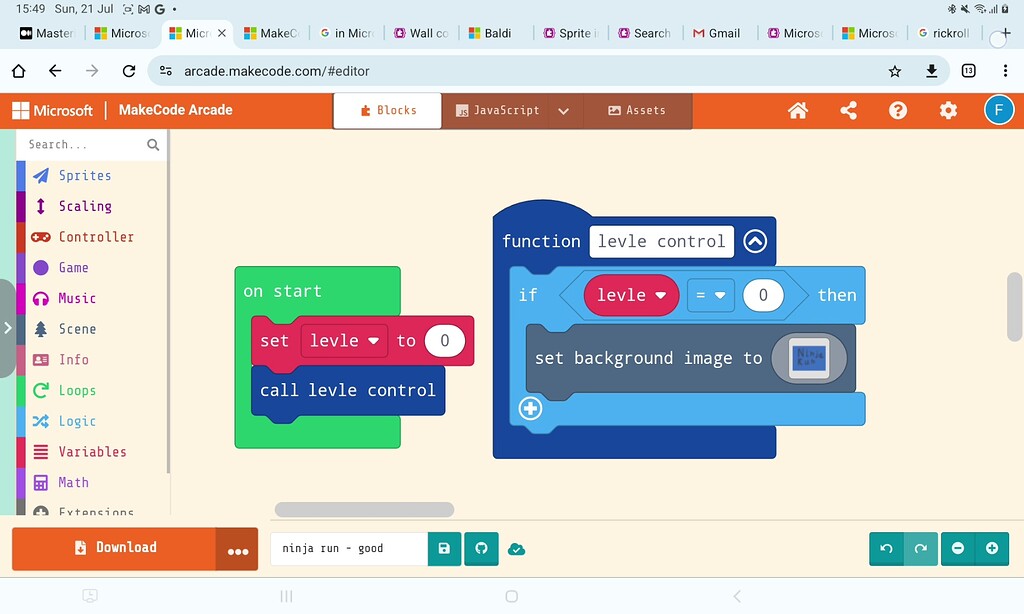Reload the browser page
The image size is (1024, 614).
click(129, 71)
